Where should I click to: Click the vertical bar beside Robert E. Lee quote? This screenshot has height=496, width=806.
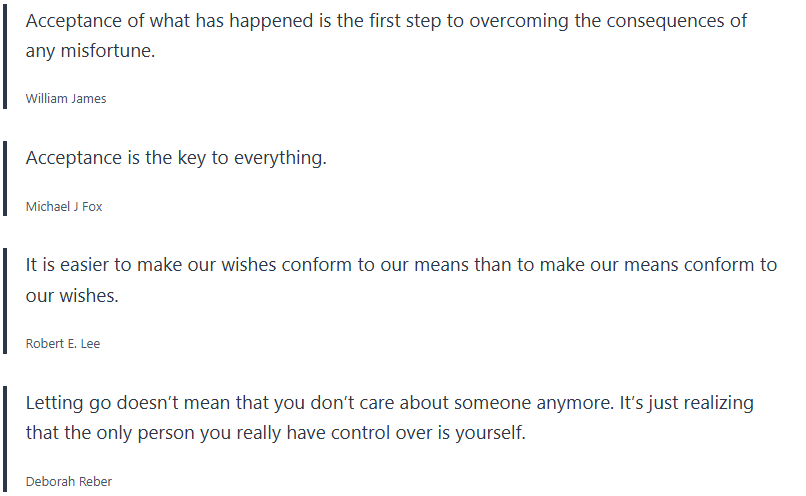(x=6, y=302)
